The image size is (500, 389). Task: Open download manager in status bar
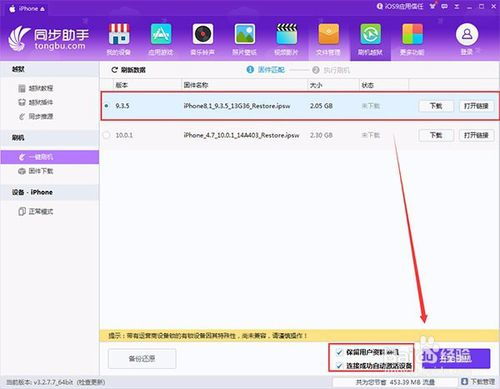point(478,382)
